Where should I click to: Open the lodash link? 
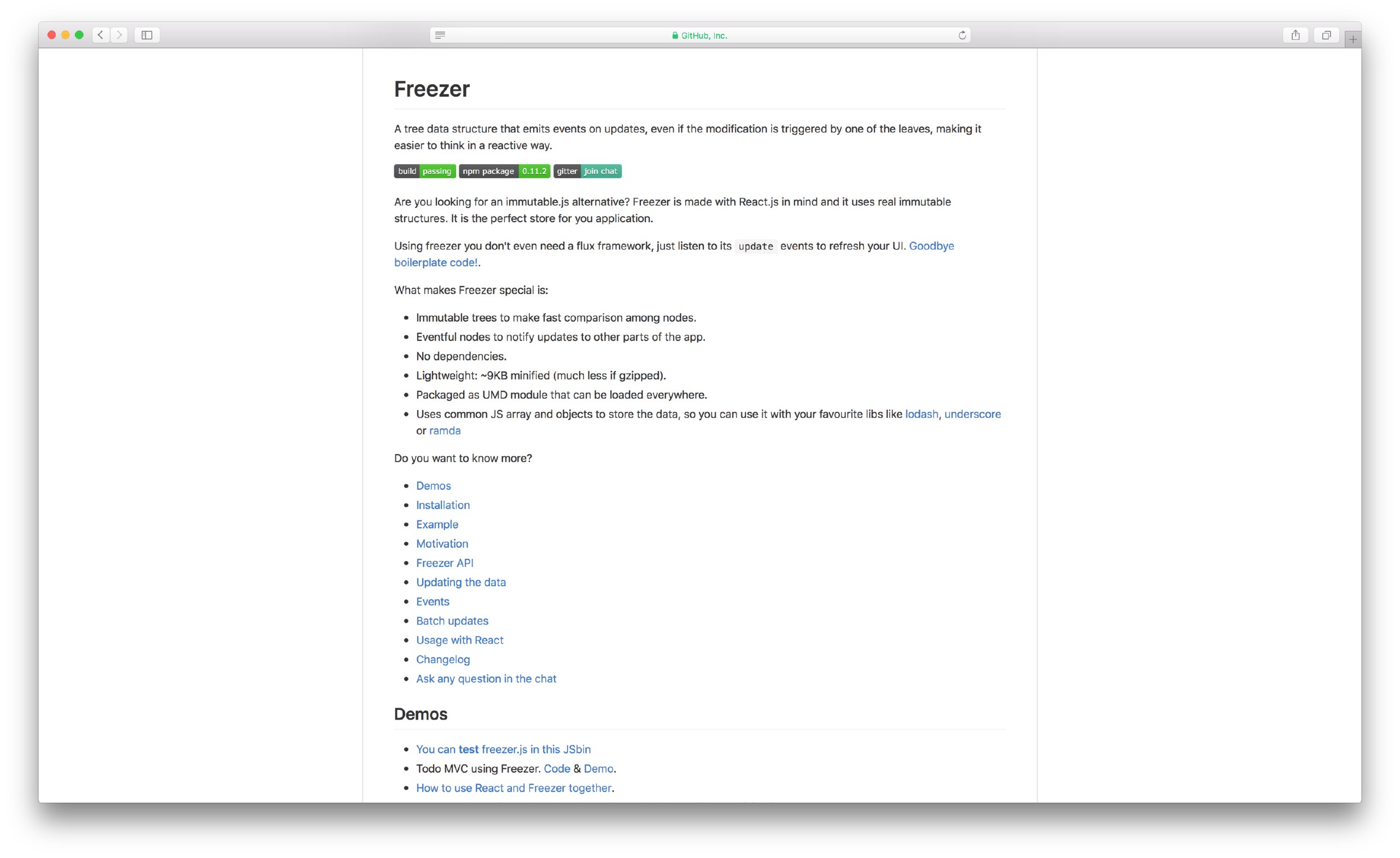(921, 414)
